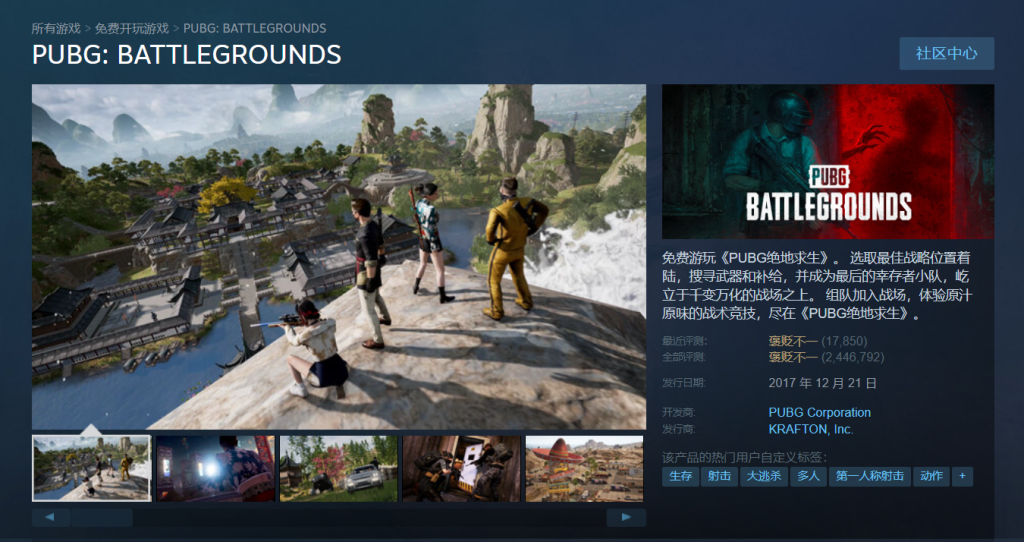Click 该产品的热门用户自定义标签 heading
The width and height of the screenshot is (1024, 542).
pos(744,458)
